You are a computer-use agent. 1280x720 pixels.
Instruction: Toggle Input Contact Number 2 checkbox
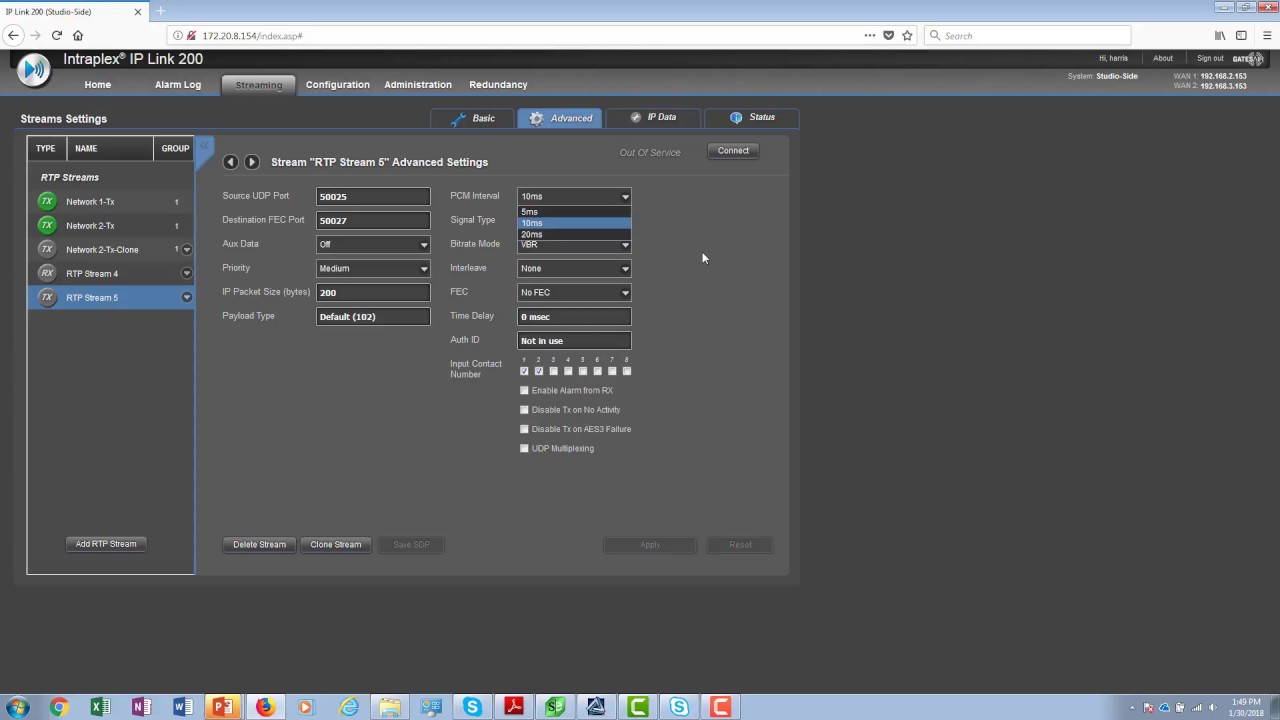[538, 371]
